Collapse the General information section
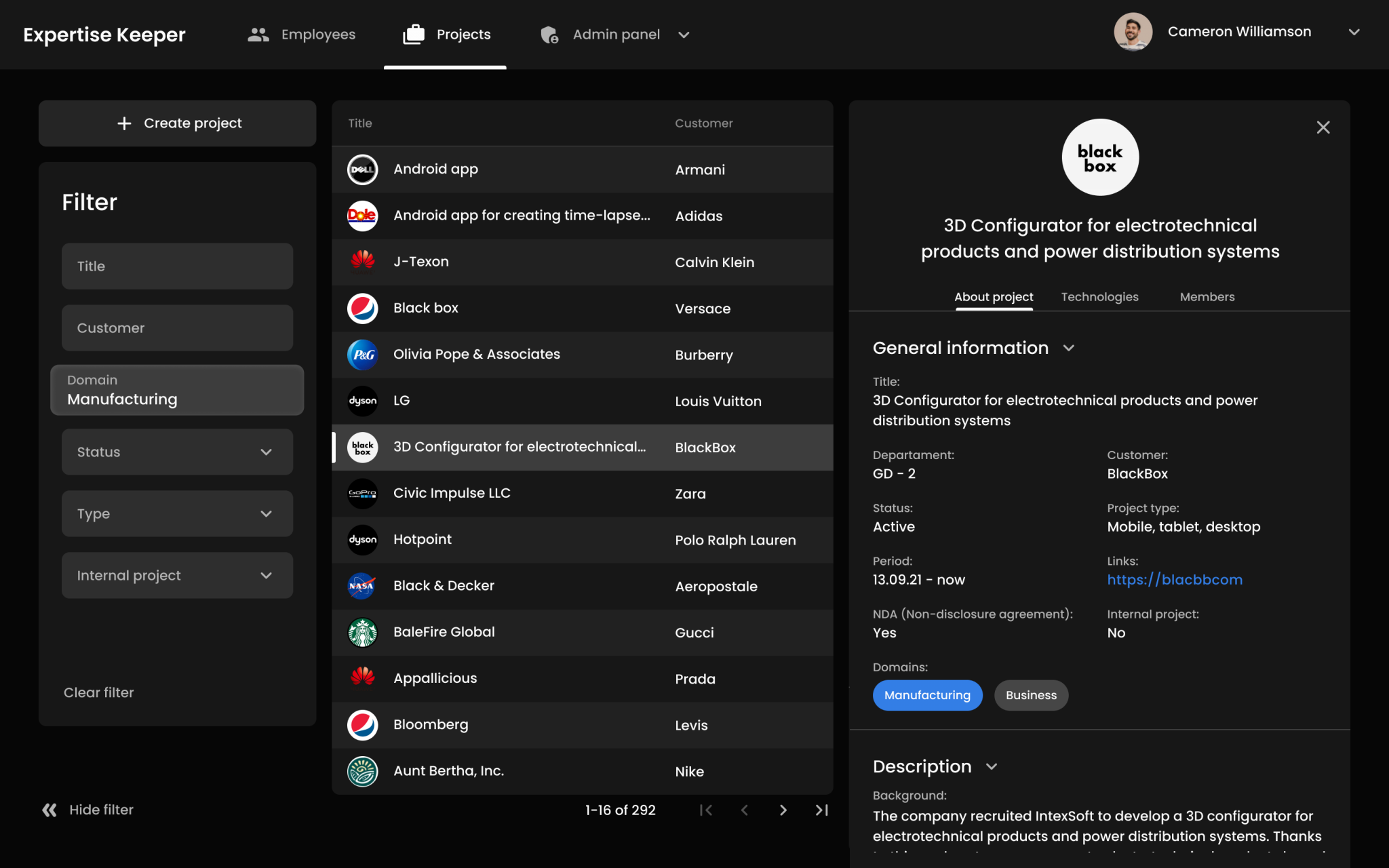This screenshot has width=1389, height=868. pos(1069,348)
